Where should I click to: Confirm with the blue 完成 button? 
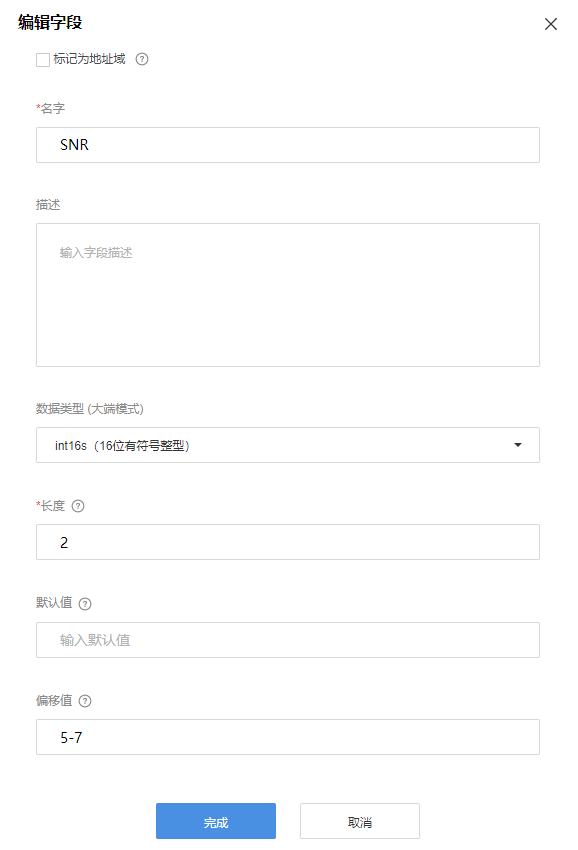216,821
